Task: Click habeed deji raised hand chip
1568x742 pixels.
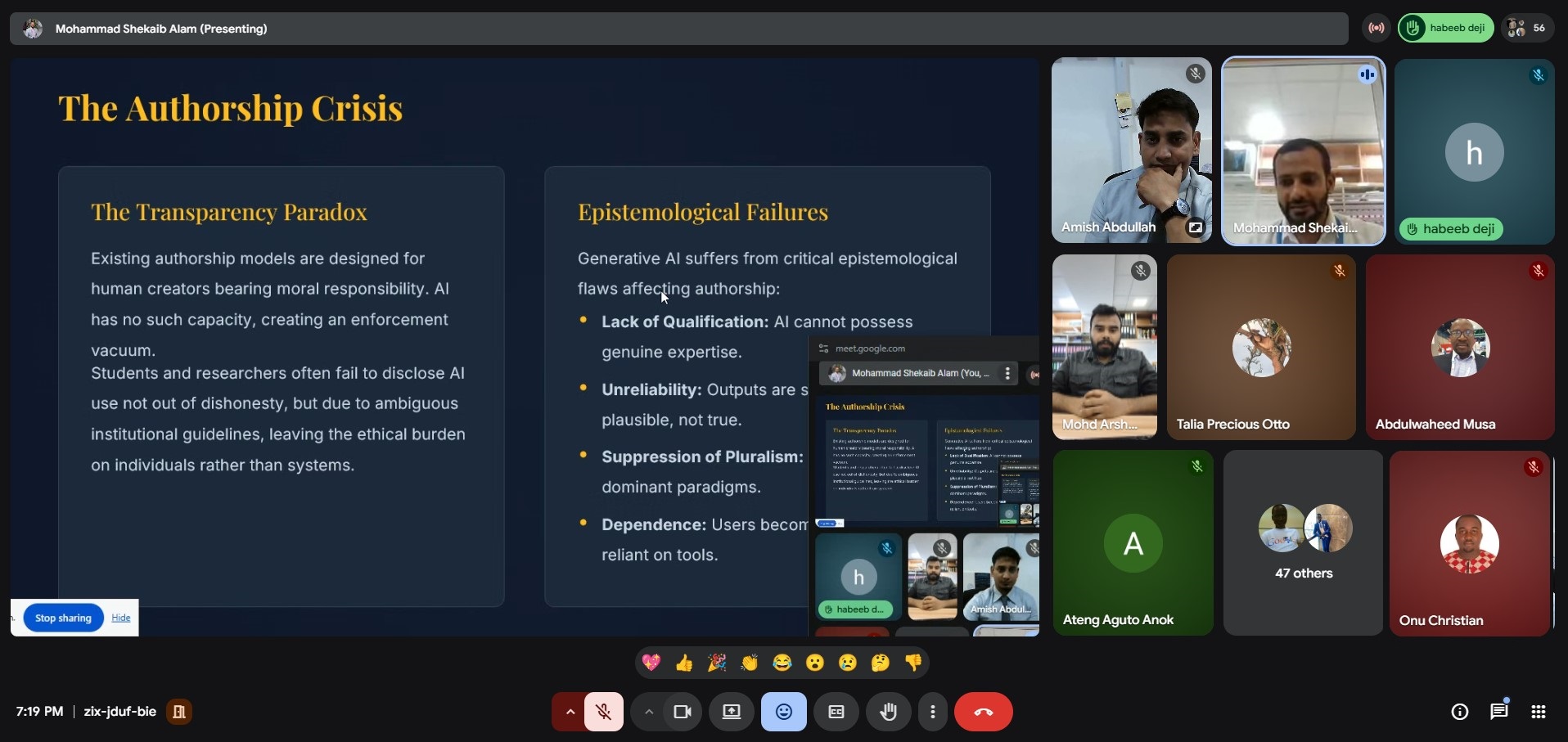Action: (1446, 28)
